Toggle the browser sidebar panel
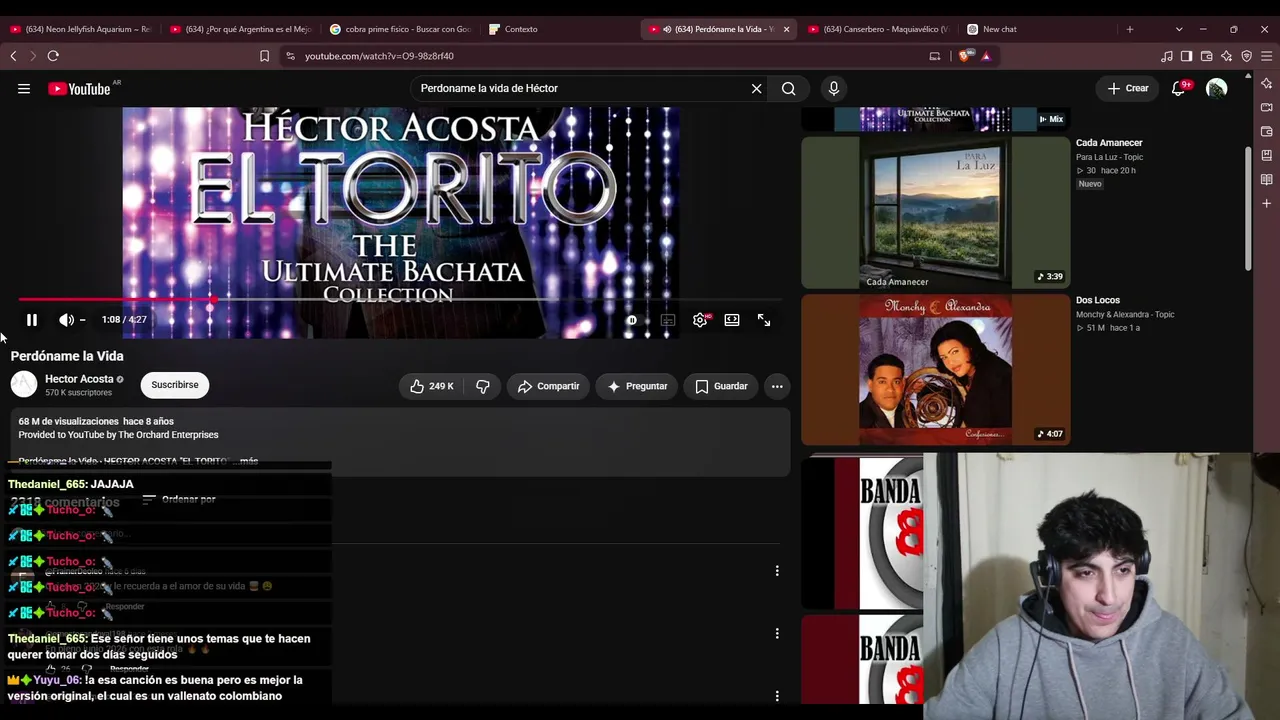 (x=1186, y=56)
